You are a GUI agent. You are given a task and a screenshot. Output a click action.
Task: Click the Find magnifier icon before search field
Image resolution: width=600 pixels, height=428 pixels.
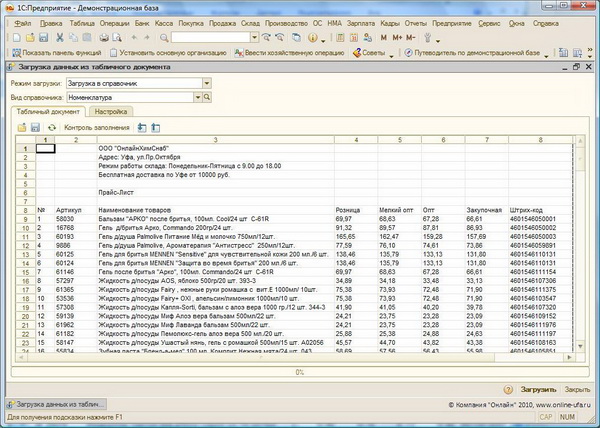click(x=164, y=37)
